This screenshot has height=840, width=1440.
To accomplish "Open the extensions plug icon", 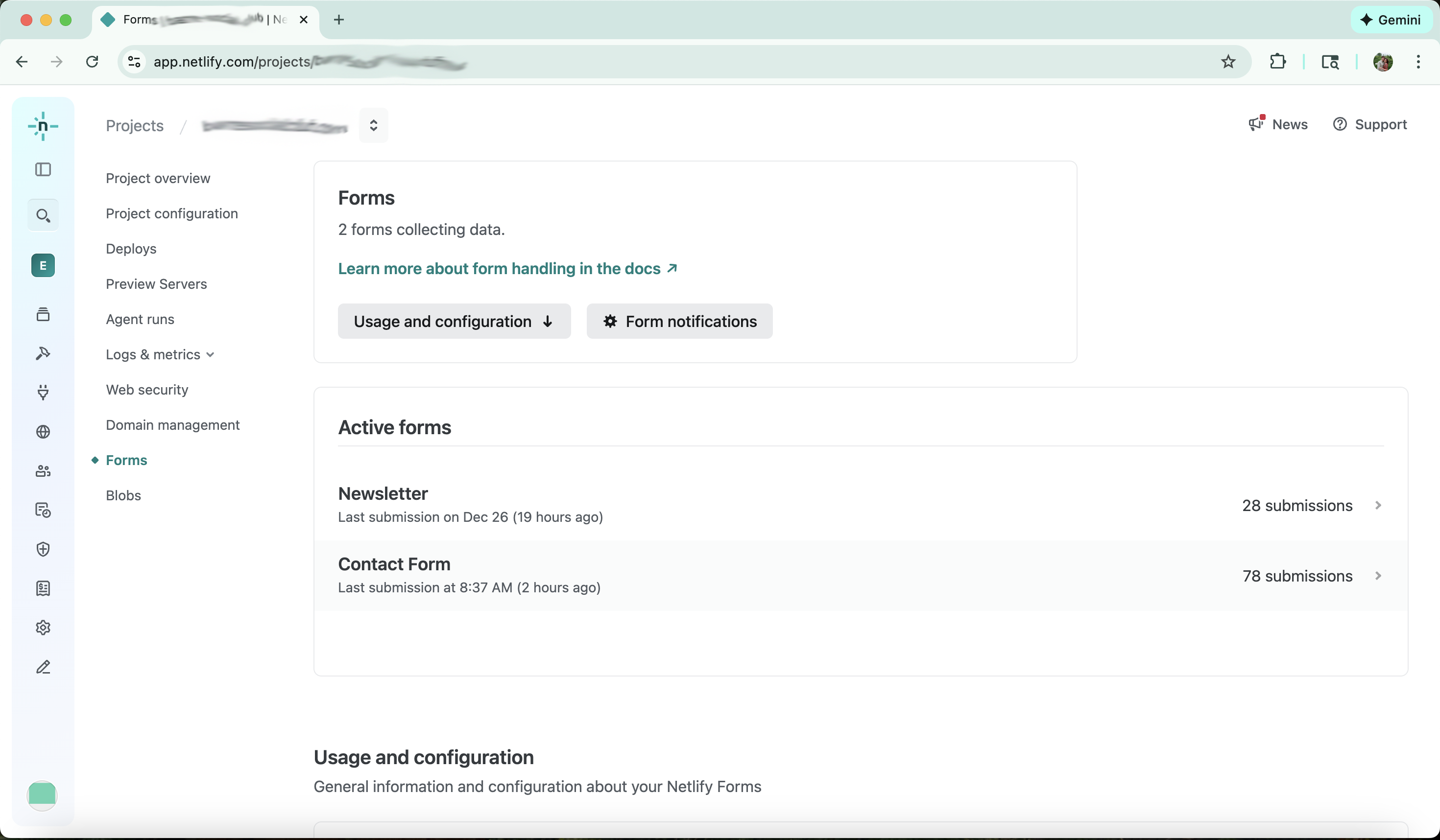I will click(44, 392).
